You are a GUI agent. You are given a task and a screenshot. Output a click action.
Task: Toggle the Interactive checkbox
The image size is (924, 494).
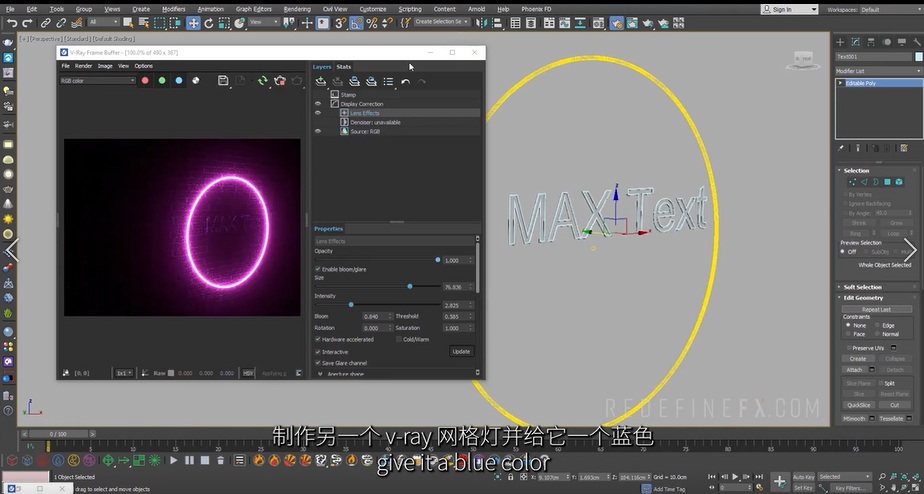(318, 352)
